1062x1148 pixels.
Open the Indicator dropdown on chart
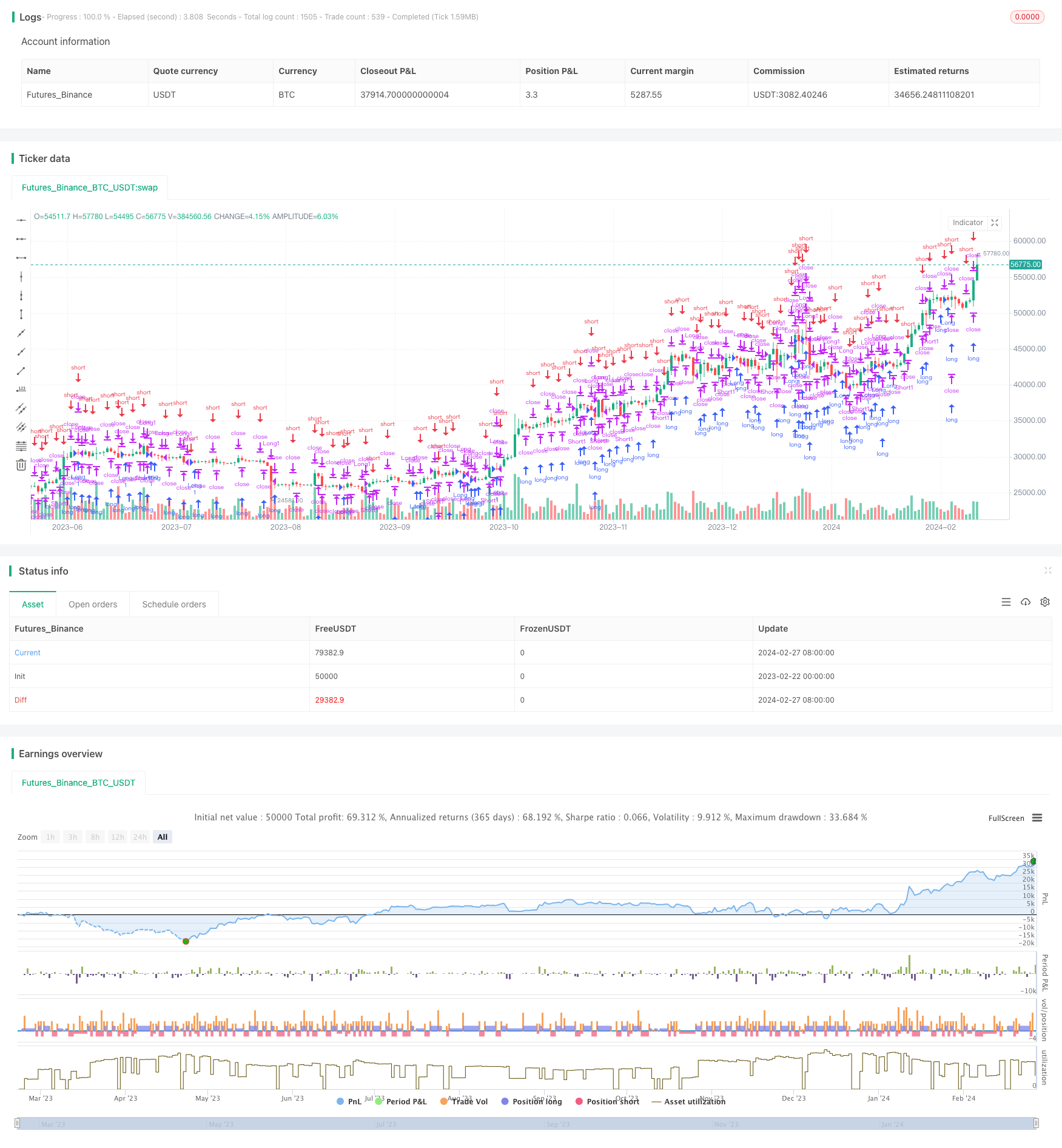967,223
